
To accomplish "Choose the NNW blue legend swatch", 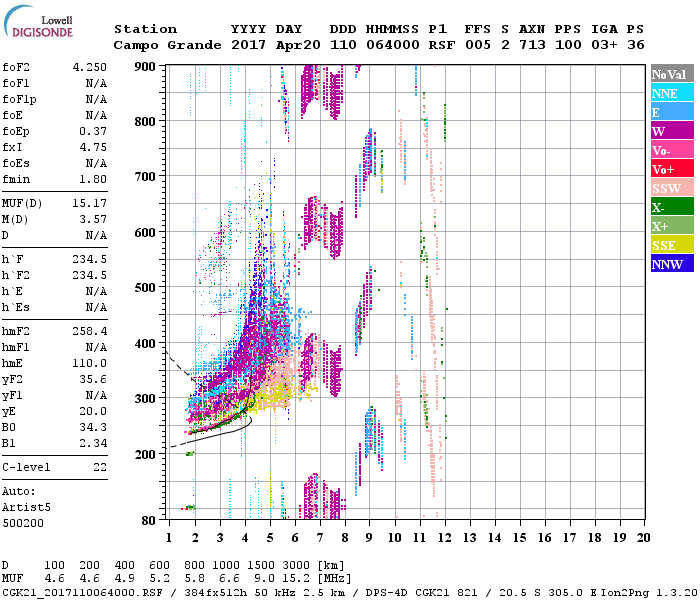I will point(672,263).
